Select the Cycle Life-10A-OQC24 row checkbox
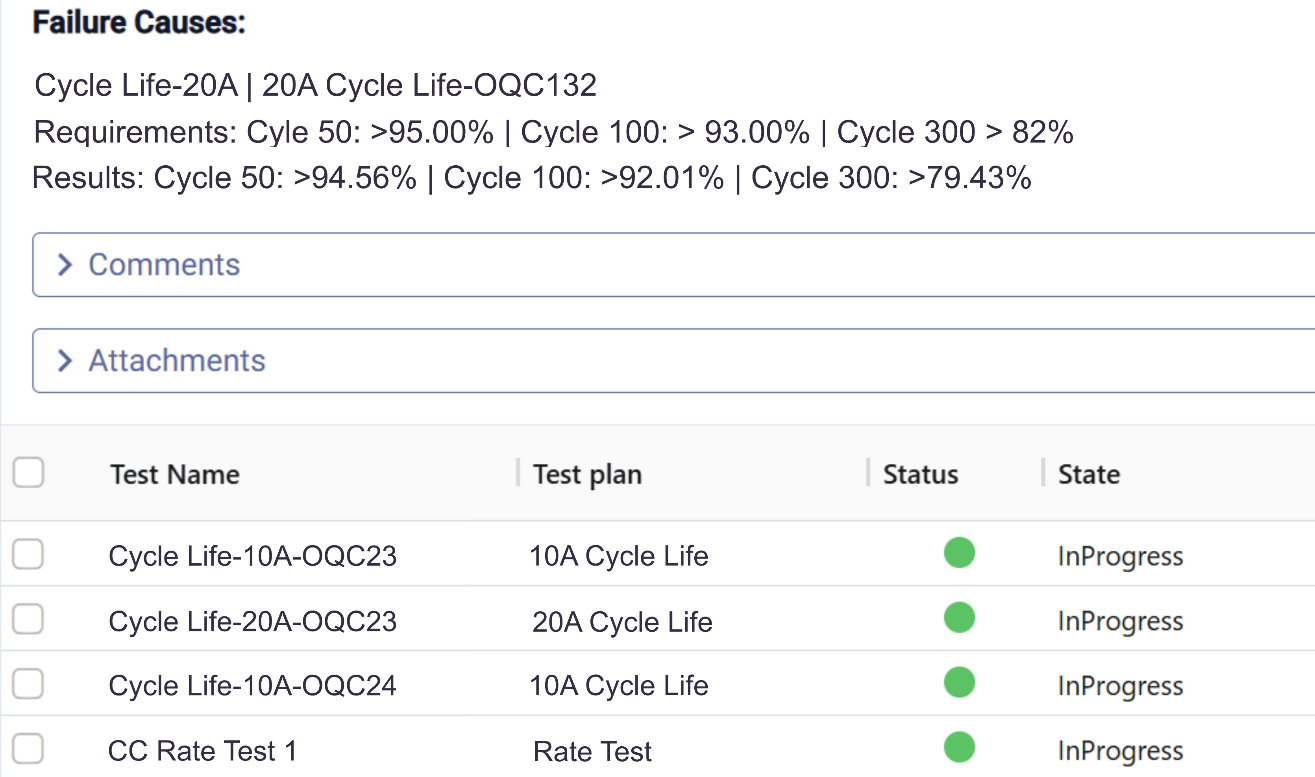1315x777 pixels. coord(28,685)
